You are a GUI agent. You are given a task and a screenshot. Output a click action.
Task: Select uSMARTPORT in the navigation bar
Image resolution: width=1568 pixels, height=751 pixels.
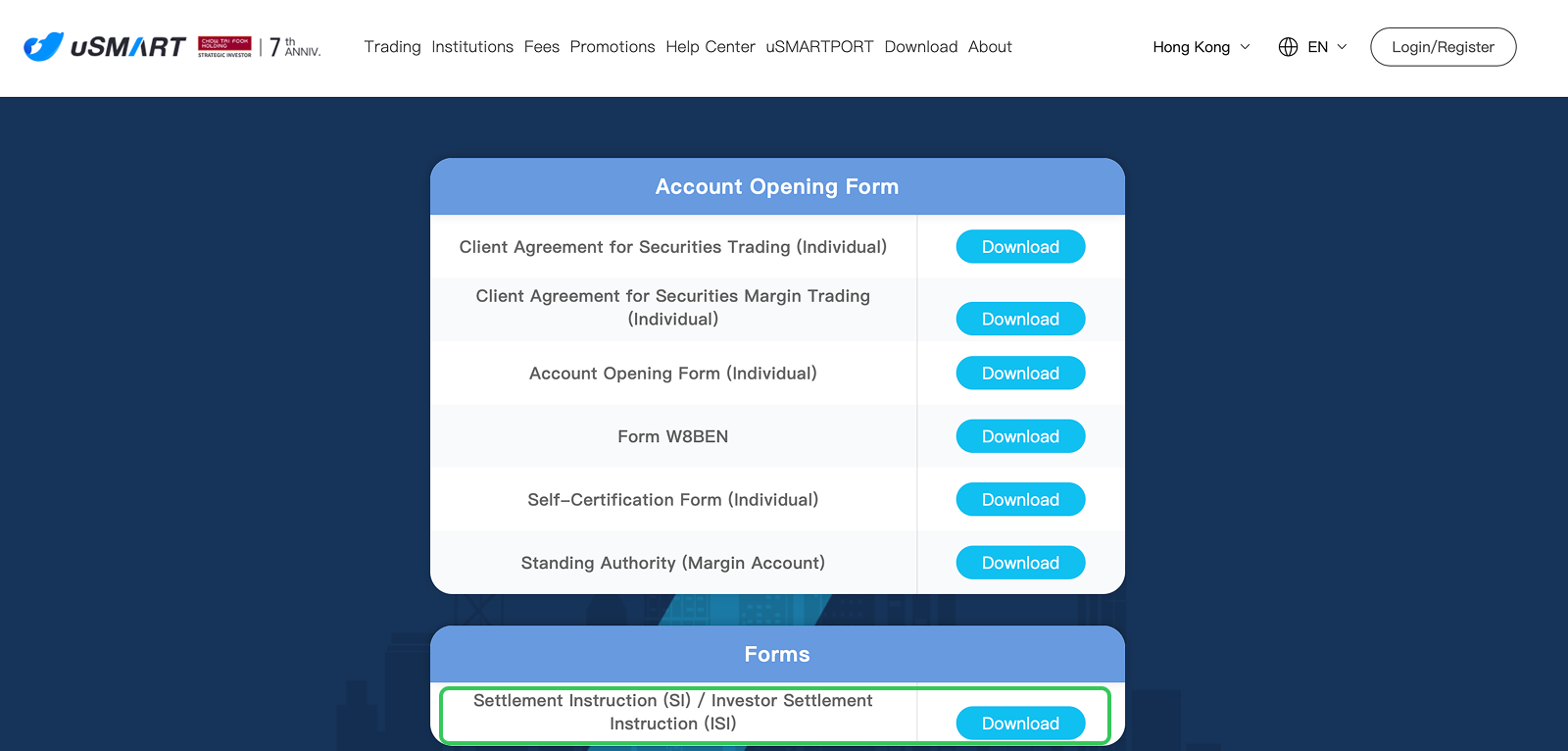click(x=819, y=47)
